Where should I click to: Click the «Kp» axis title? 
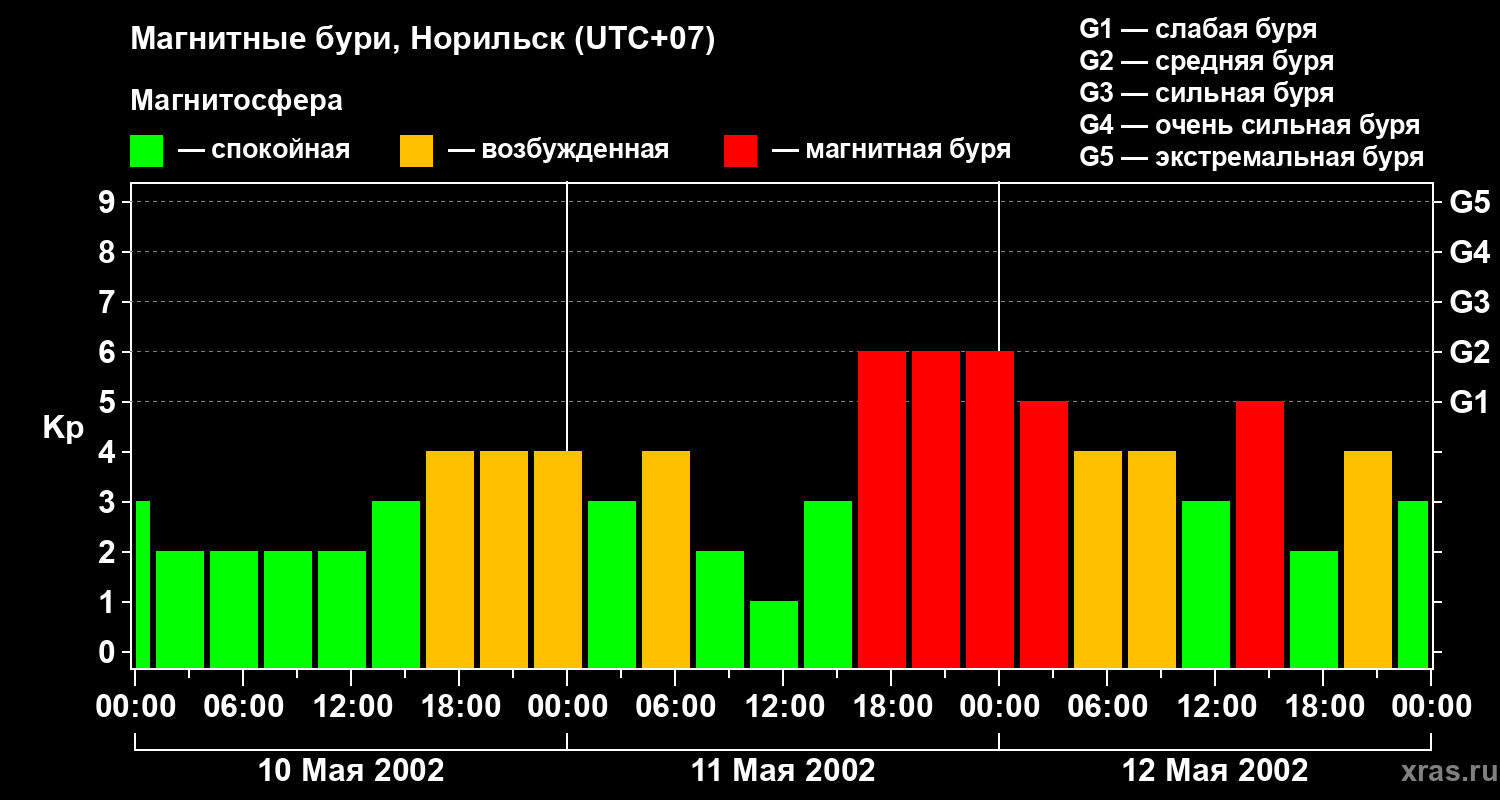point(63,428)
